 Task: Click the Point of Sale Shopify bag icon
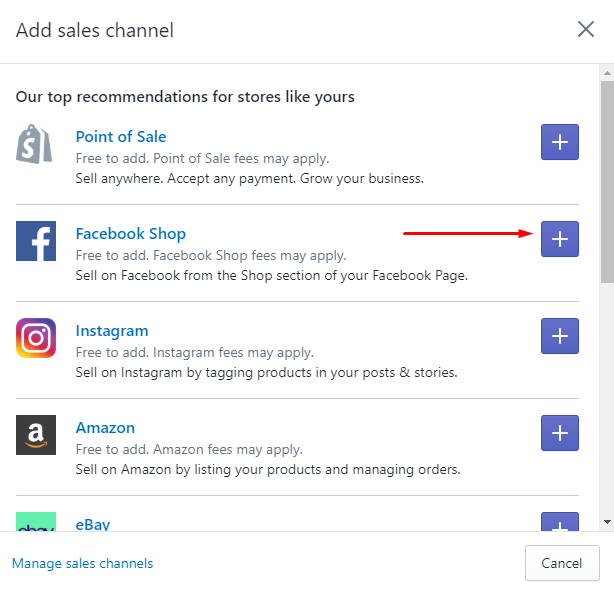click(35, 144)
